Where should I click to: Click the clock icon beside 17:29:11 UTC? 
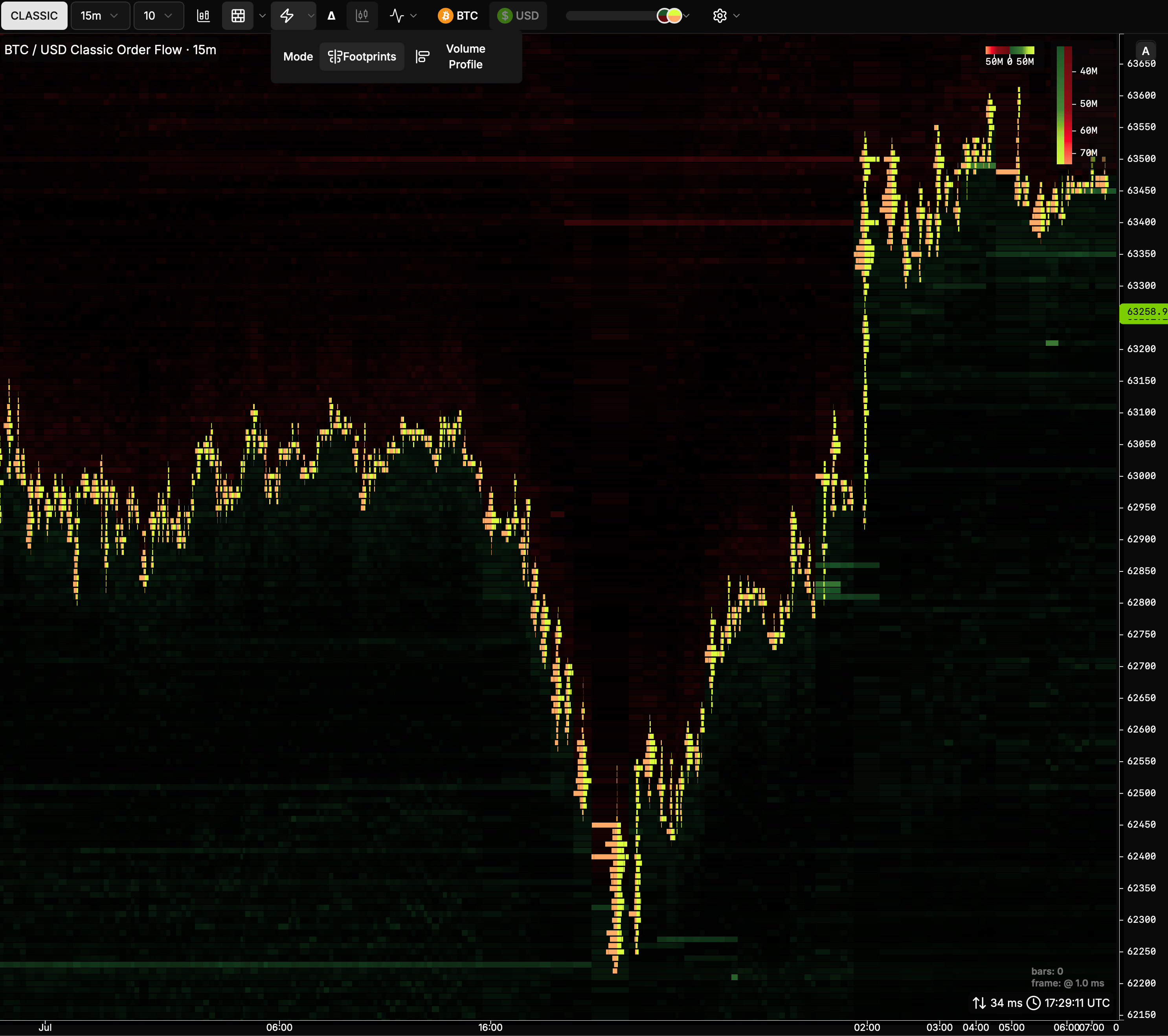pyautogui.click(x=1034, y=1003)
